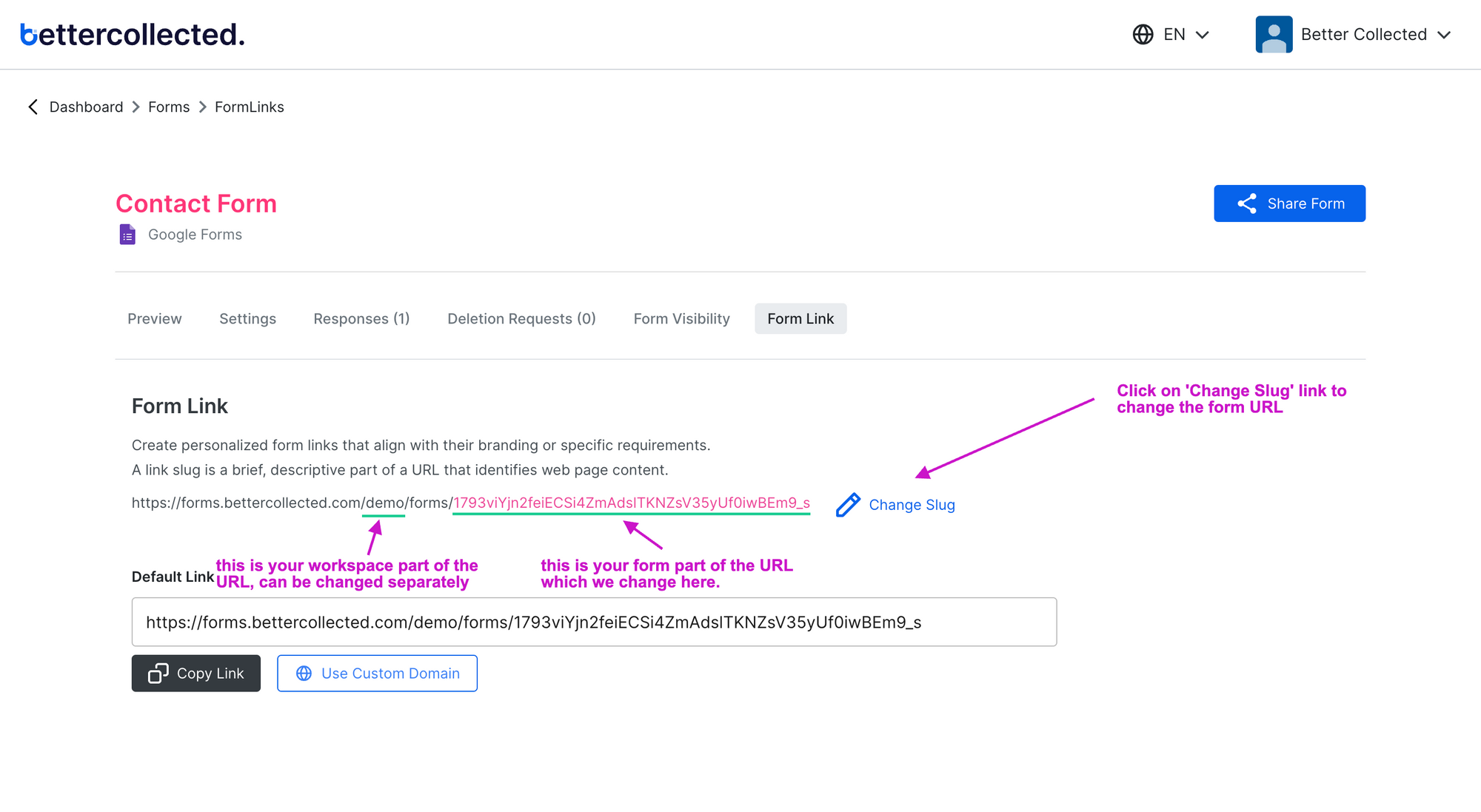The height and width of the screenshot is (812, 1481).
Task: Expand the Better Collected account menu
Action: (1445, 34)
